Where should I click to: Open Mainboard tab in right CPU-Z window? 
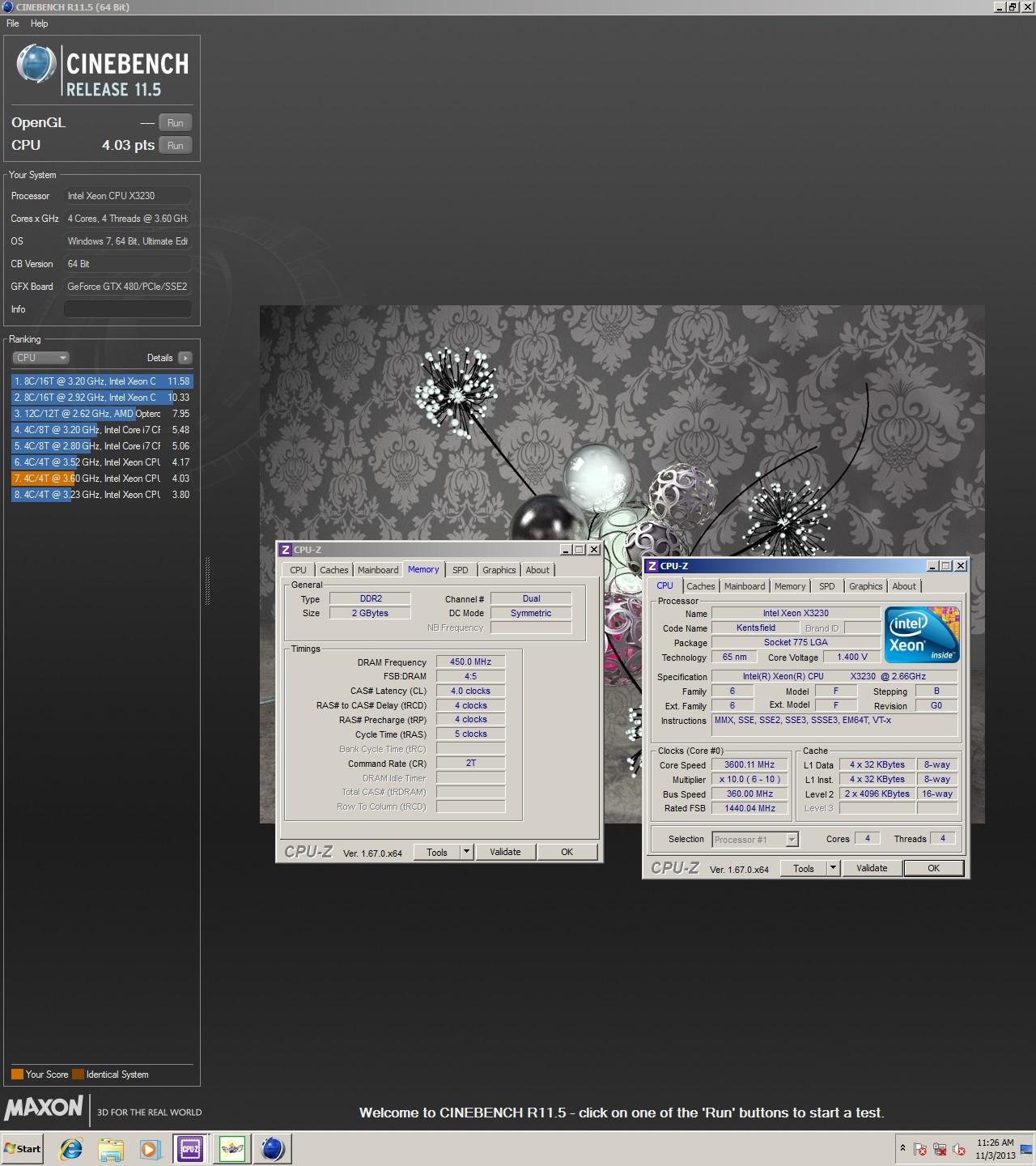point(745,586)
